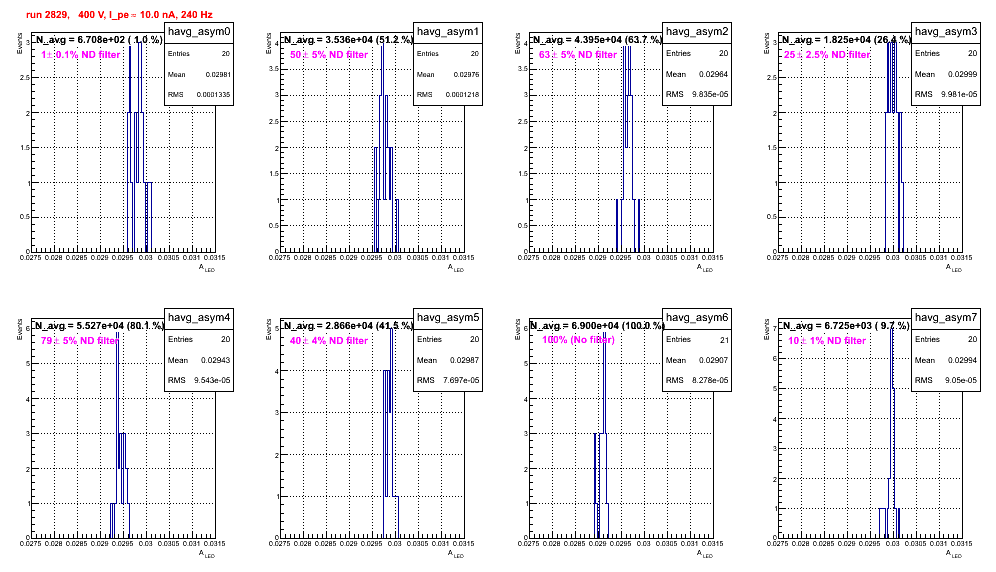Select the havg_asym0 stats box title
The width and height of the screenshot is (996, 572).
[x=199, y=32]
